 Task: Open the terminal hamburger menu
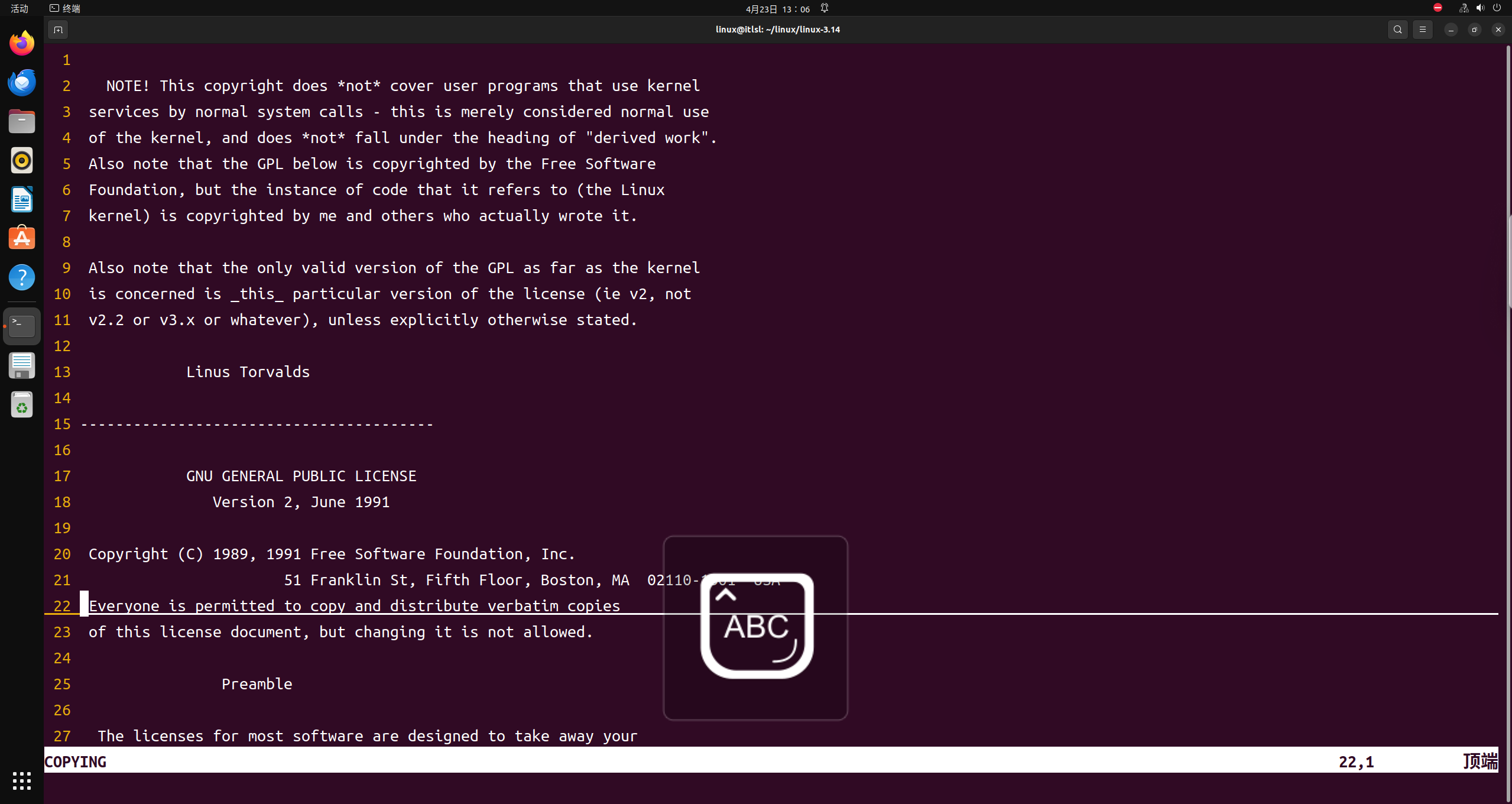click(x=1422, y=30)
